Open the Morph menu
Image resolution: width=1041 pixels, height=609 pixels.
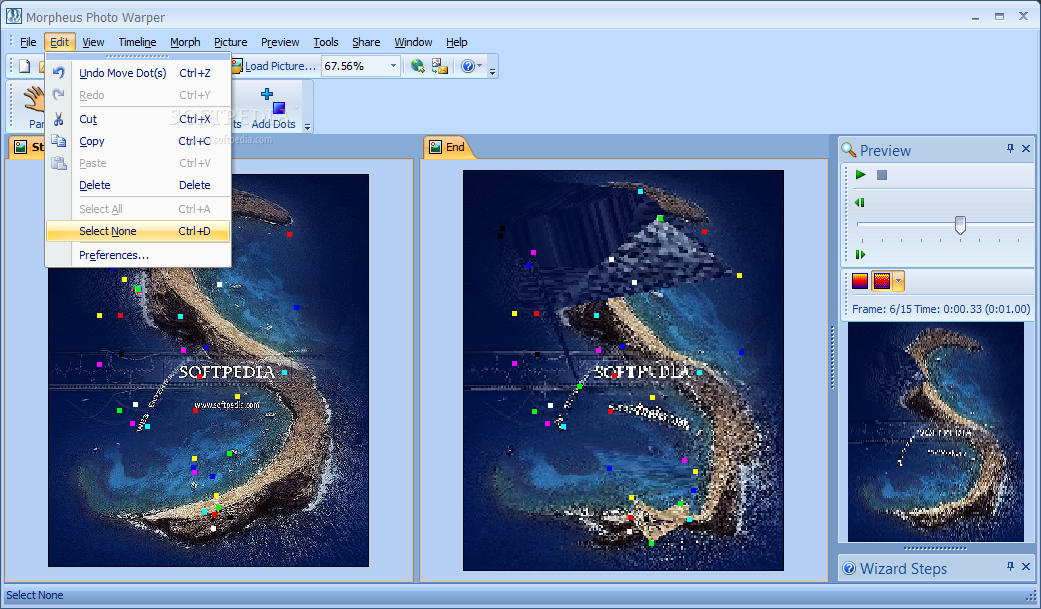click(x=185, y=42)
